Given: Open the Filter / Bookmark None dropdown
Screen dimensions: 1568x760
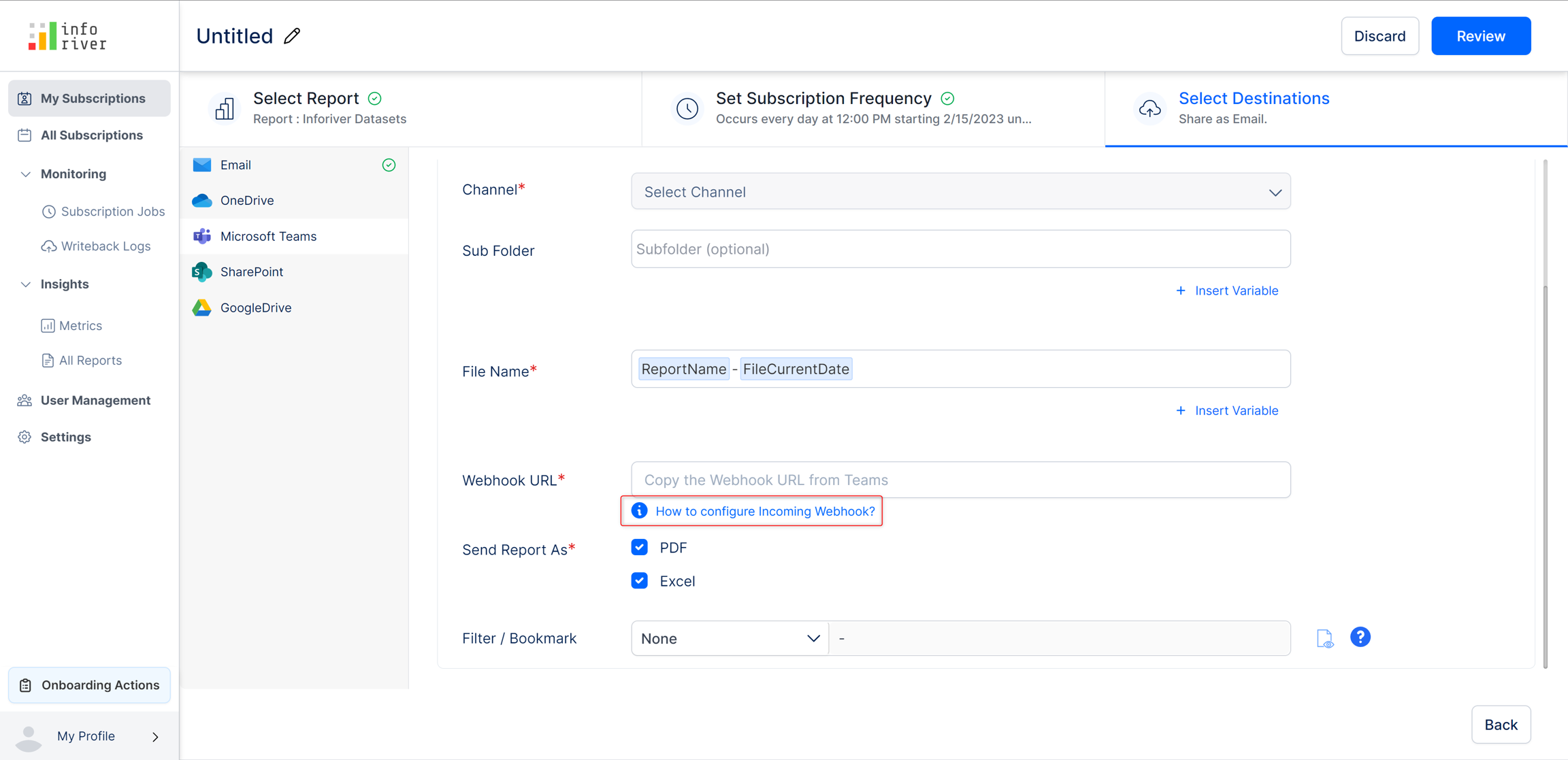Looking at the screenshot, I should [730, 638].
